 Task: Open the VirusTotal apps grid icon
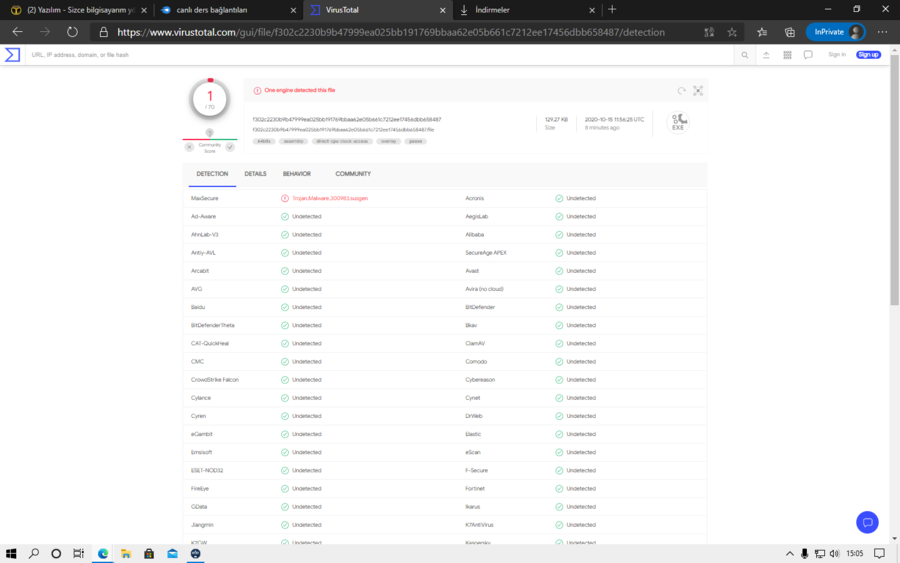coord(787,55)
